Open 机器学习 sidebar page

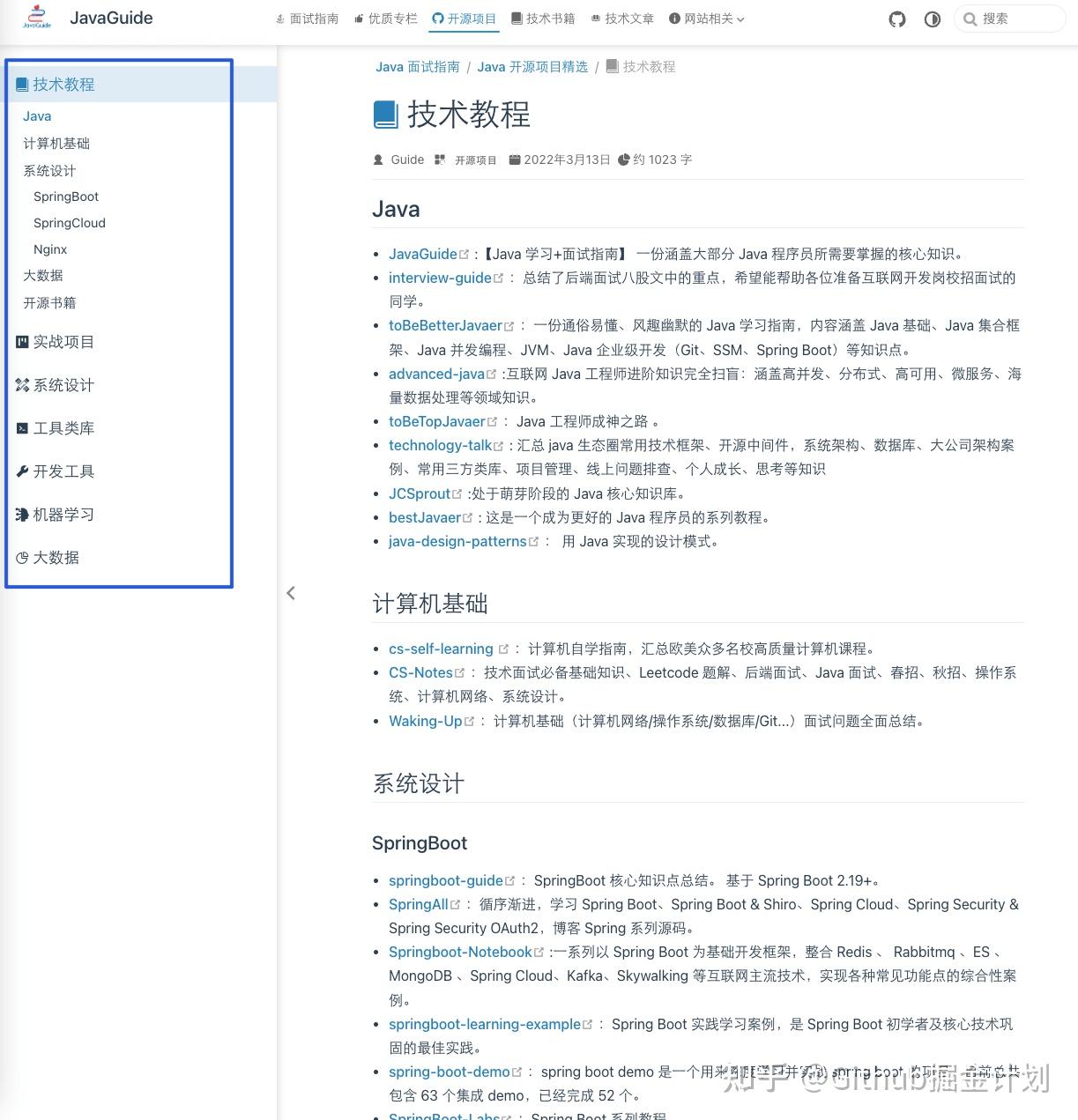point(55,515)
